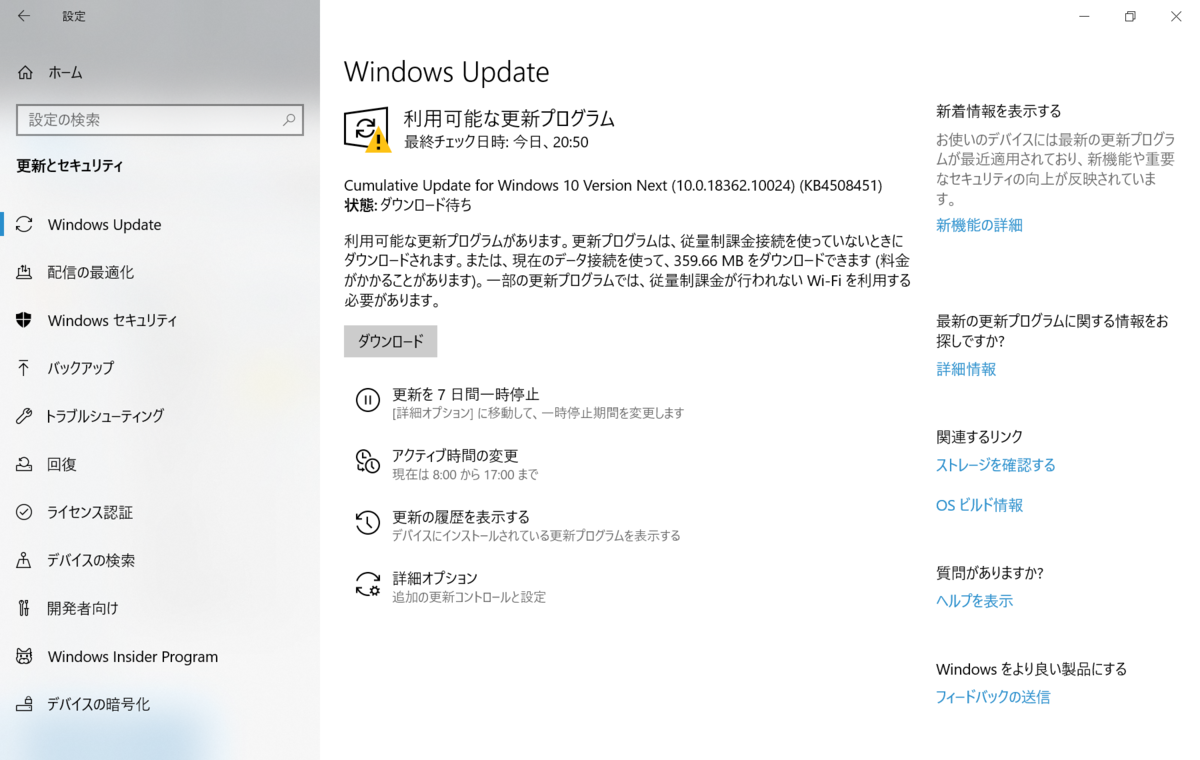Click 最終チェック日時 timestamp text
Viewport: 1200px width, 760px height.
coord(496,142)
